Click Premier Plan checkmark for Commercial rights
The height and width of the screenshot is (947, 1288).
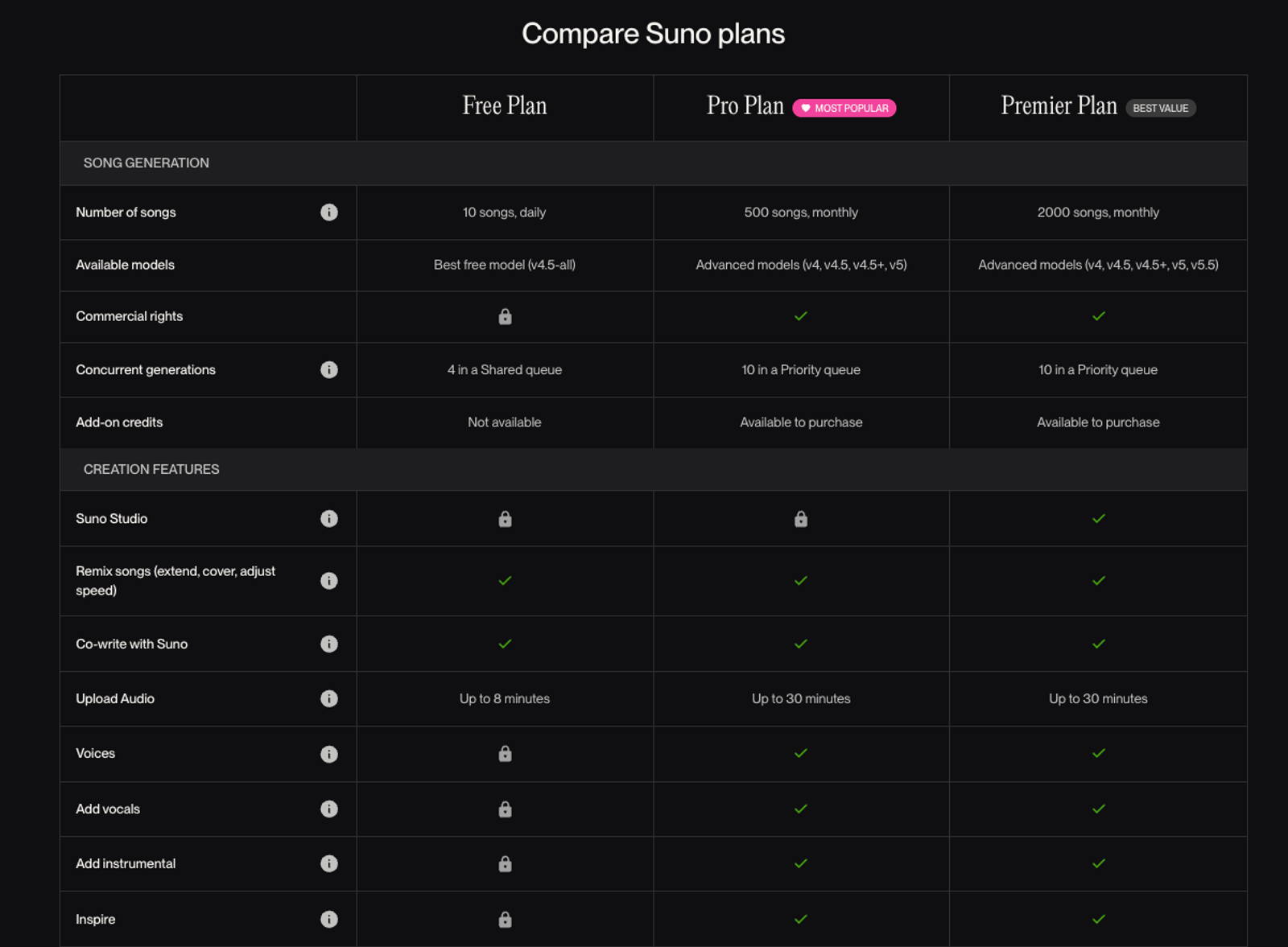pos(1099,316)
